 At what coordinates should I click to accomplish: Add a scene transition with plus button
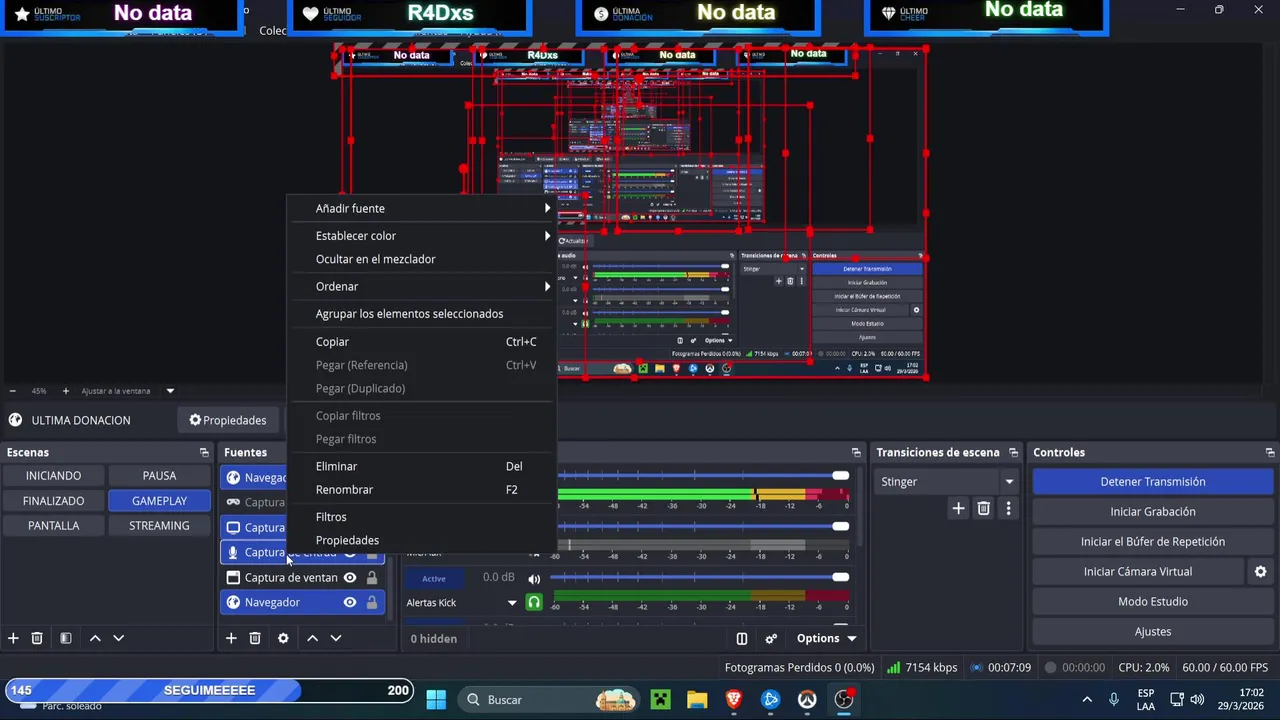point(958,508)
